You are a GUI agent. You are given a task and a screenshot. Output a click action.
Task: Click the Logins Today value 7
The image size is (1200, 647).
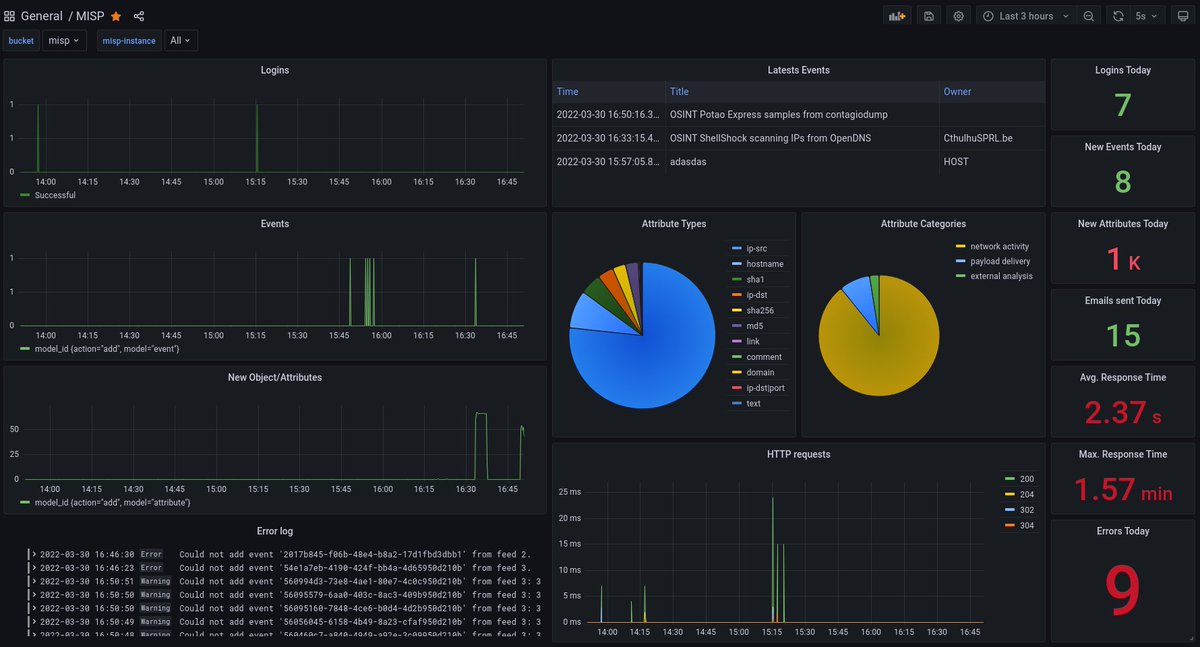tap(1124, 106)
